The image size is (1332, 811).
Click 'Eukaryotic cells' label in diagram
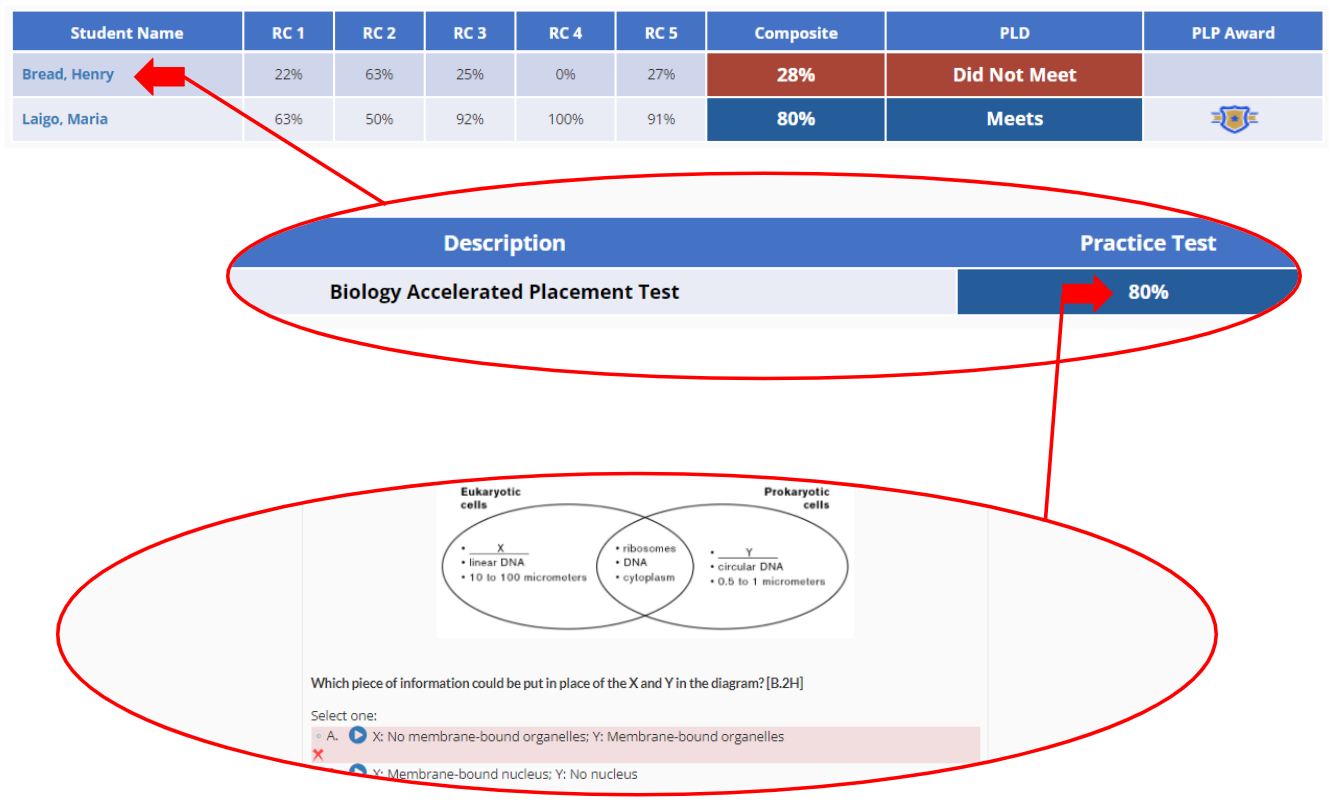pos(490,498)
